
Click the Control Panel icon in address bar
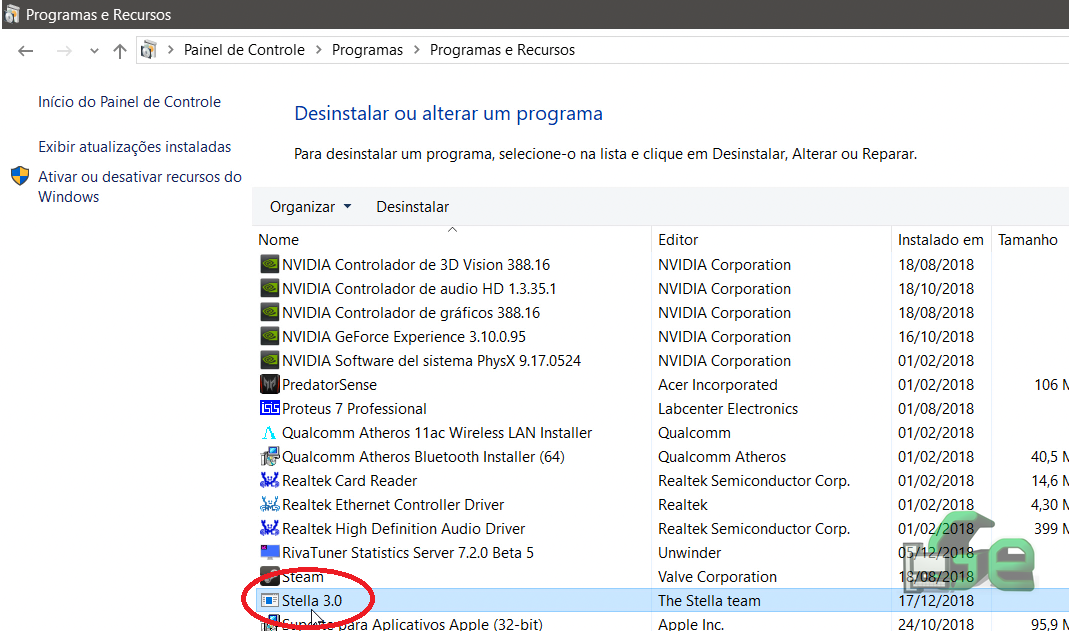click(x=148, y=50)
